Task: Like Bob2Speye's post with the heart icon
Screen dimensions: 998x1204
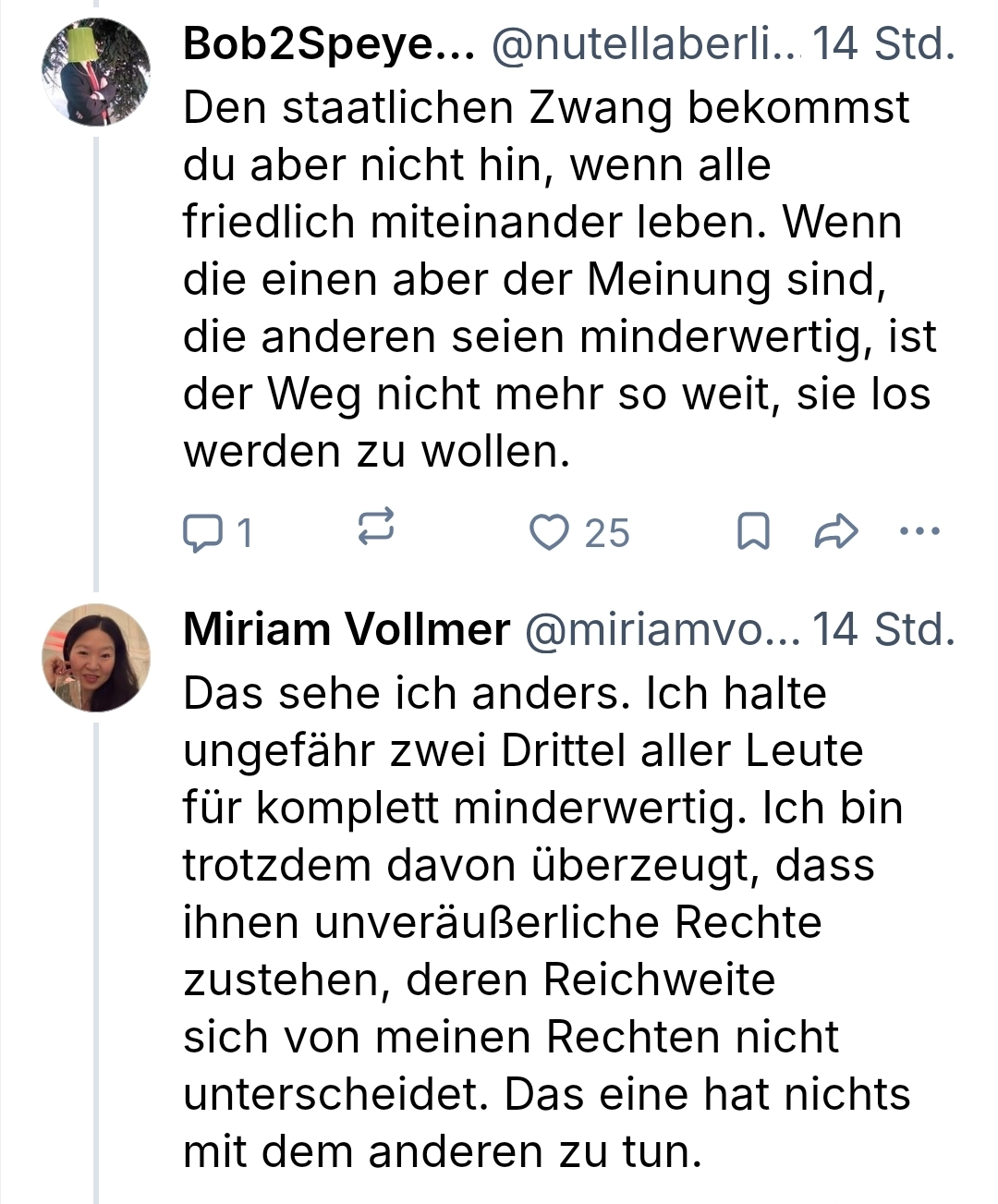Action: pos(549,533)
